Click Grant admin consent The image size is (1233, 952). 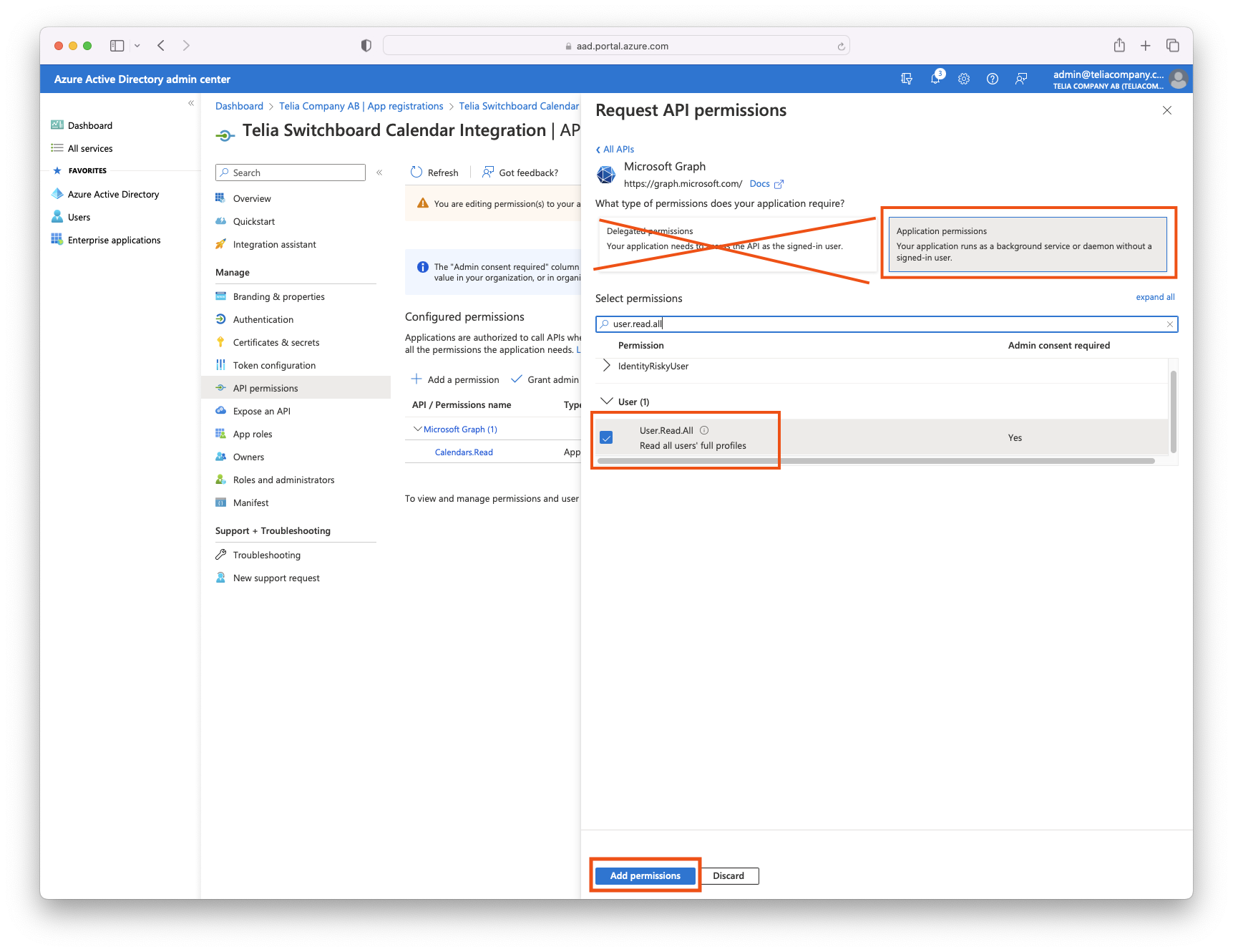(x=545, y=379)
